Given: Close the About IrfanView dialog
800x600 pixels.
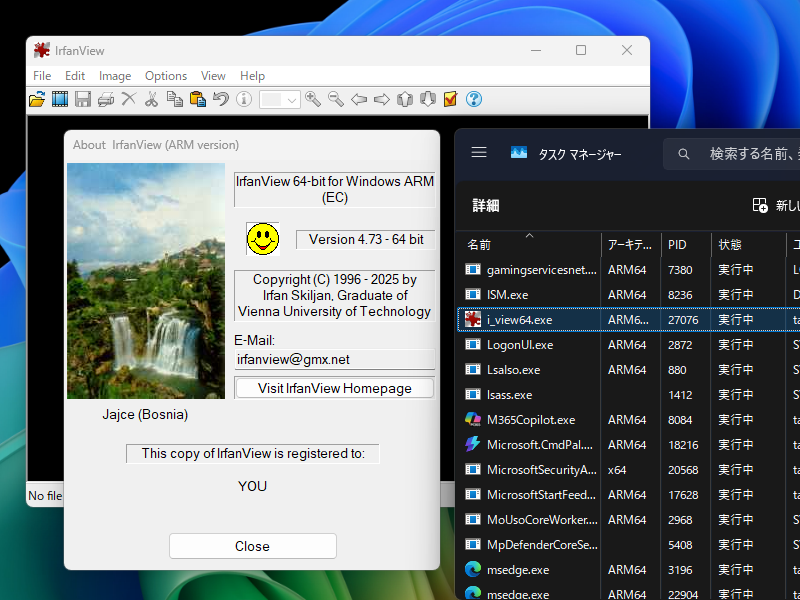Looking at the screenshot, I should pyautogui.click(x=252, y=546).
